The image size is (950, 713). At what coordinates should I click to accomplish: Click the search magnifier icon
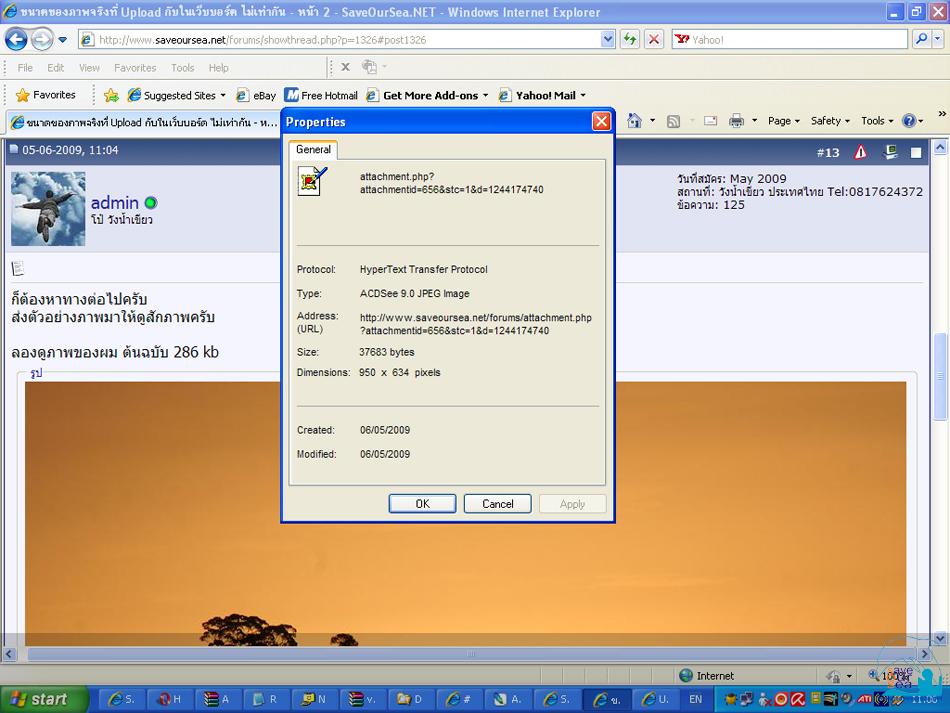tap(922, 40)
